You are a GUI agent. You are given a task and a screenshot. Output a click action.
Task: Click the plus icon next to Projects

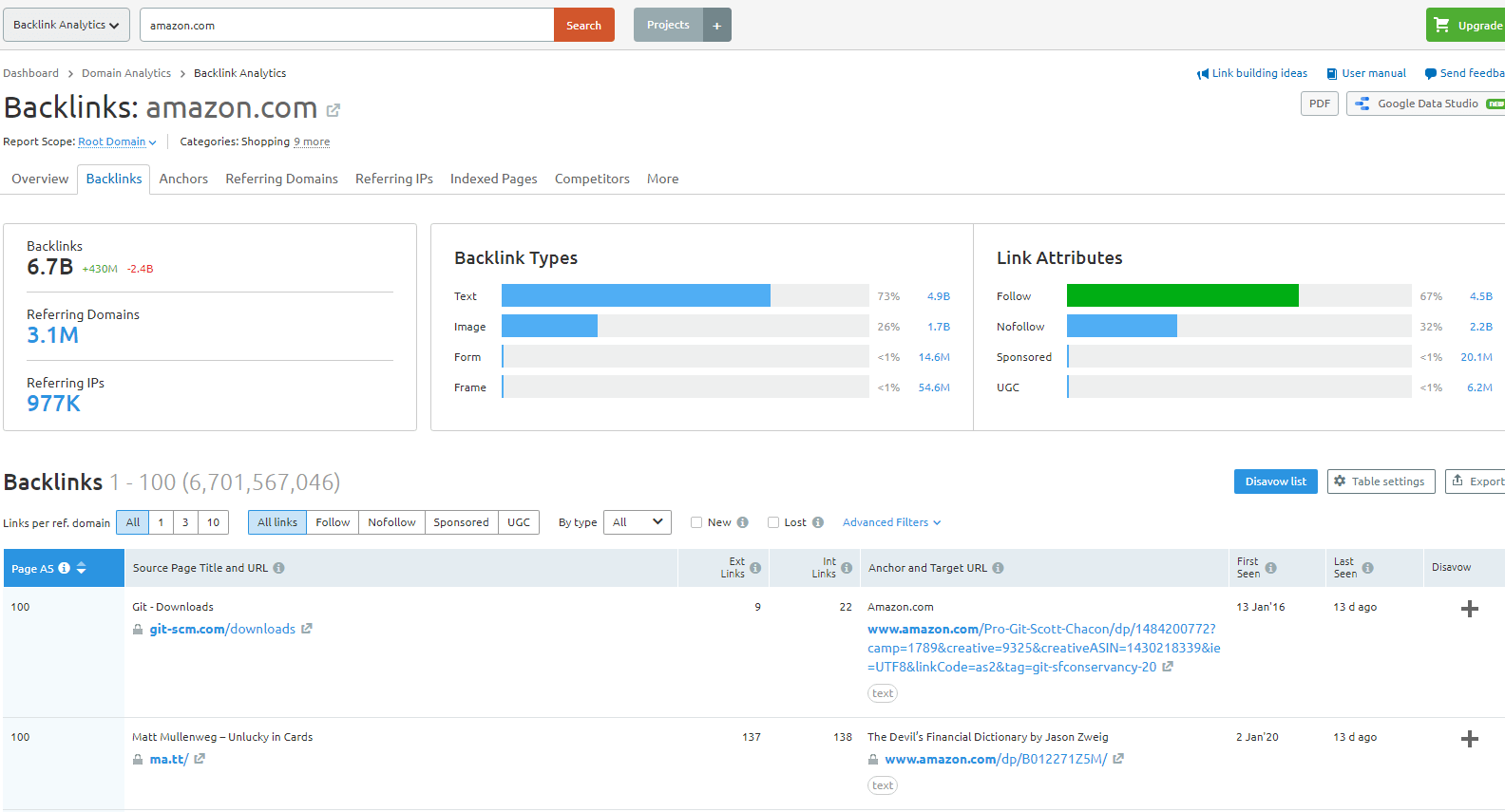[717, 25]
